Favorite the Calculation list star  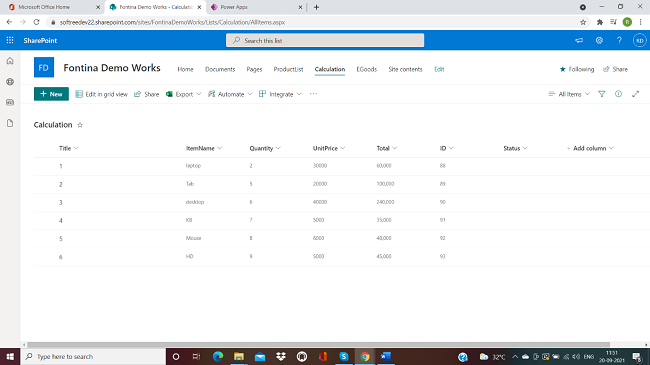pos(80,125)
